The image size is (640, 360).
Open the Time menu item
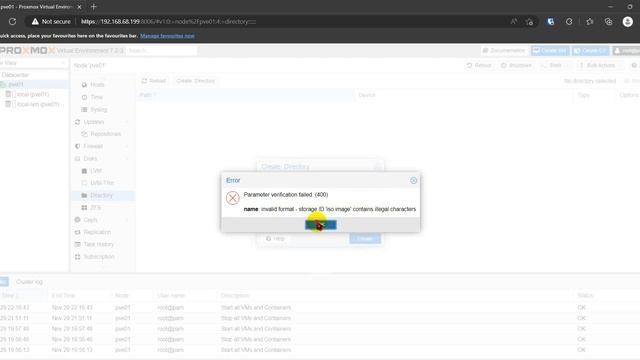point(96,97)
